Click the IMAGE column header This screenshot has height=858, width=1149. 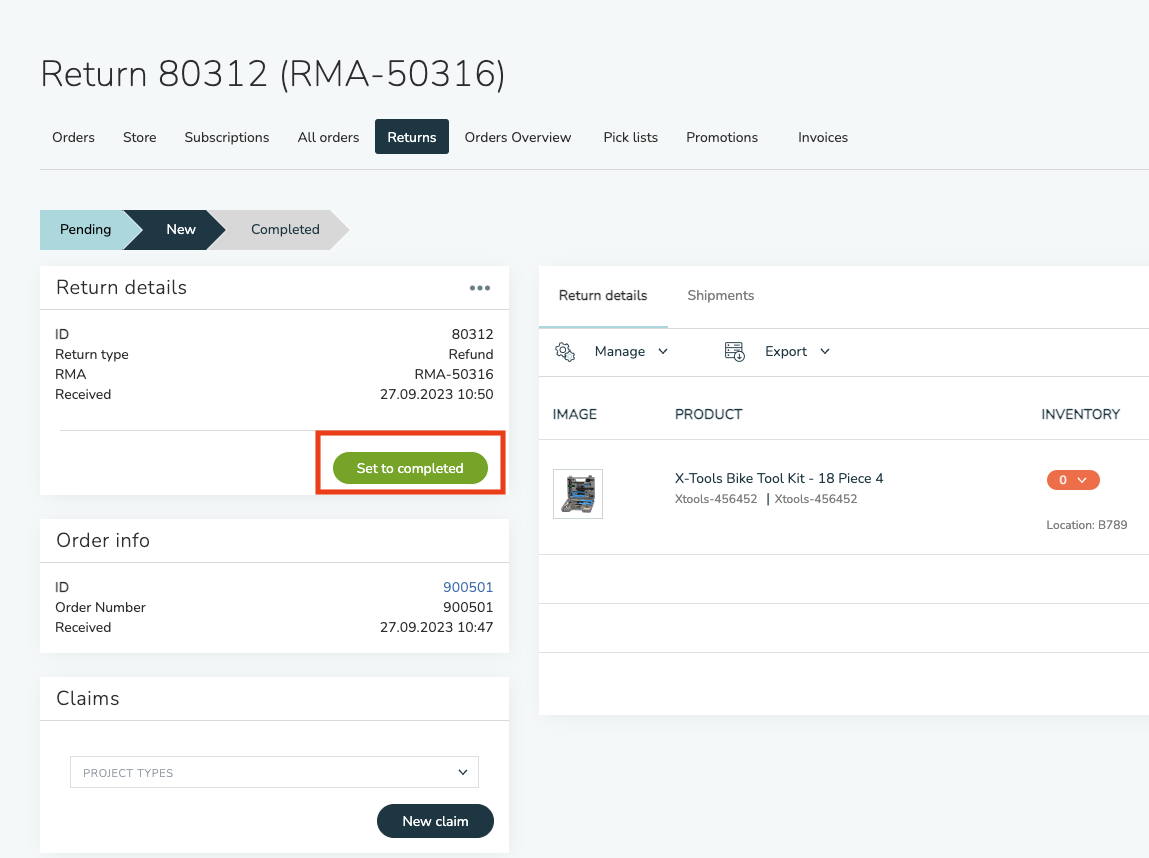[x=574, y=415]
